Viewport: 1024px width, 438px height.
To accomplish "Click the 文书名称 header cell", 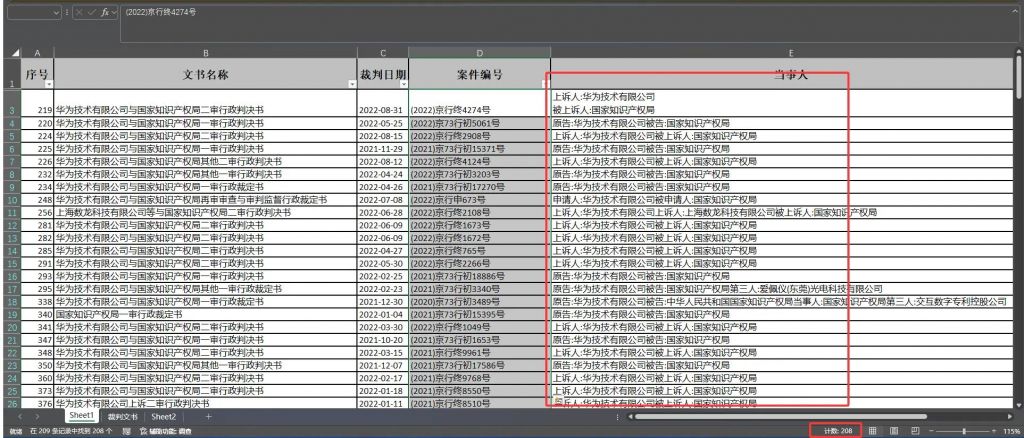I will click(205, 74).
